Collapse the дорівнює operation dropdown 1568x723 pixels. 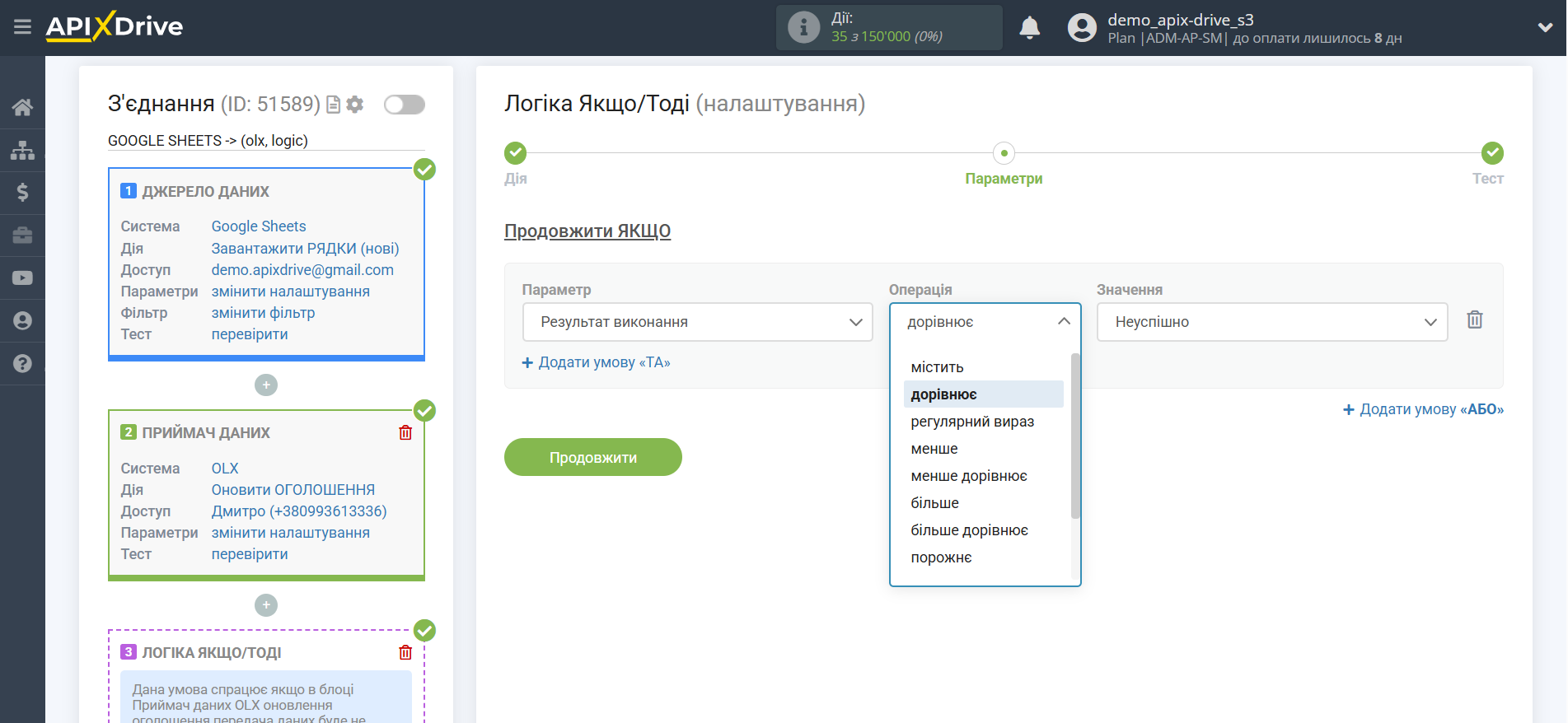coord(985,322)
